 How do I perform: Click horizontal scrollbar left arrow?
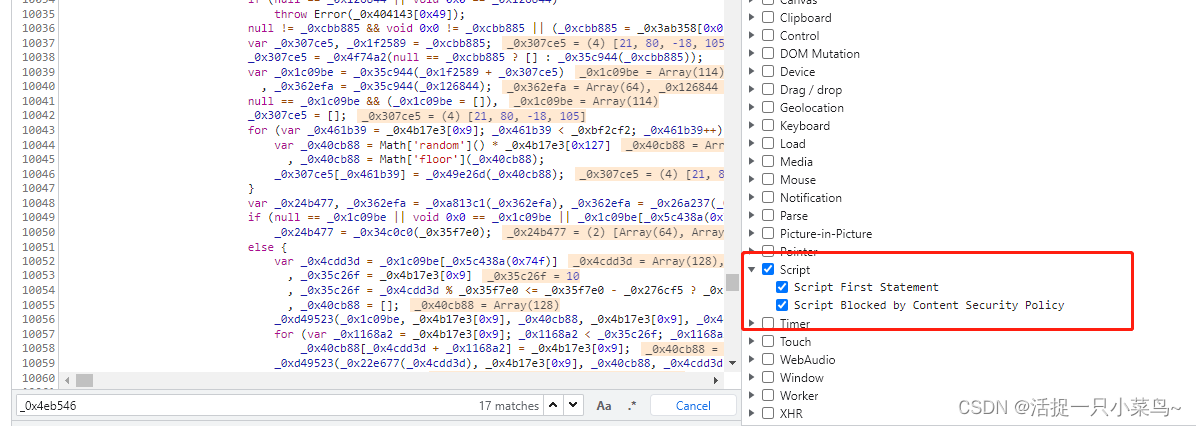point(69,380)
